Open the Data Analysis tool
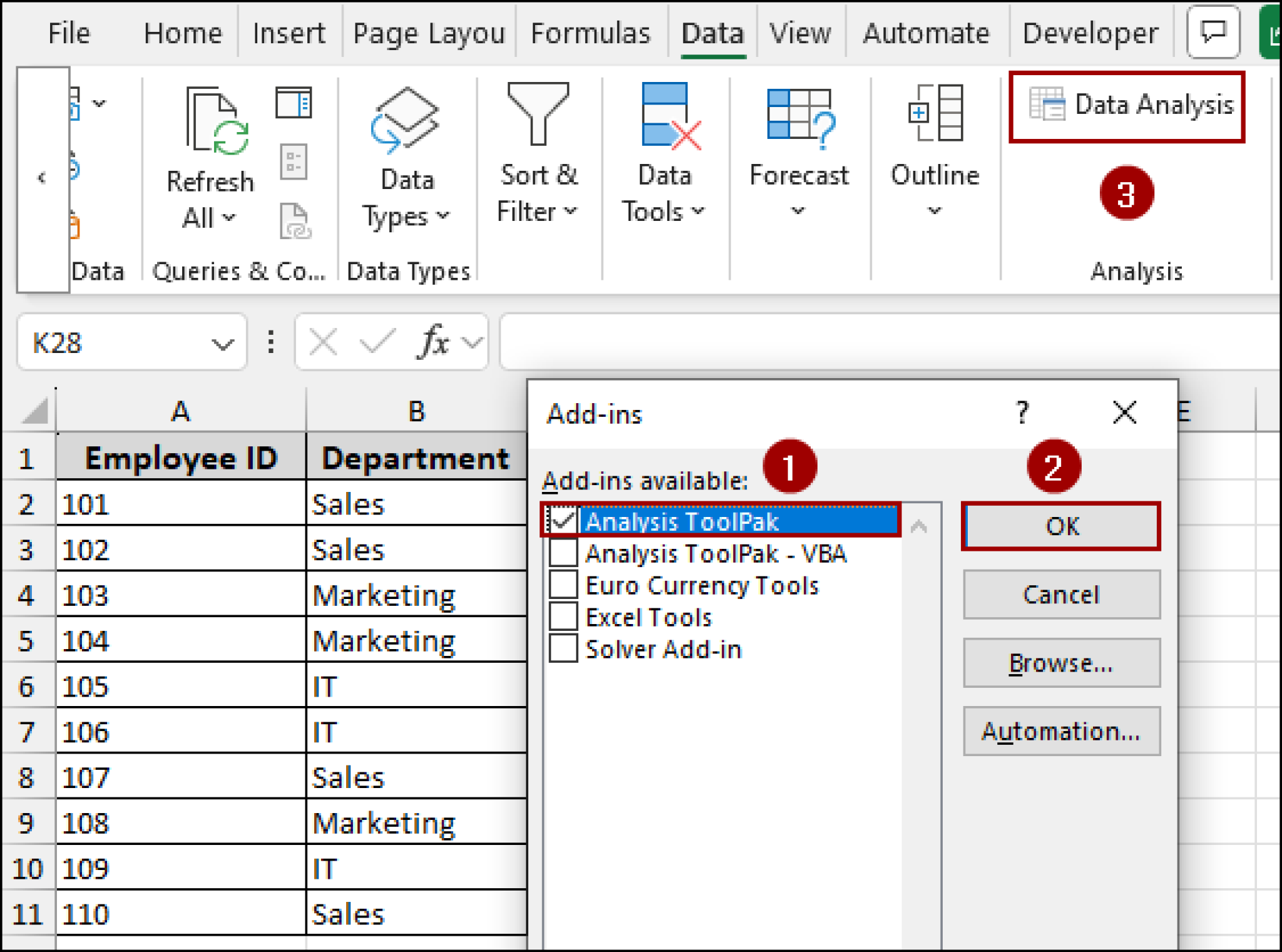 coord(1127,105)
